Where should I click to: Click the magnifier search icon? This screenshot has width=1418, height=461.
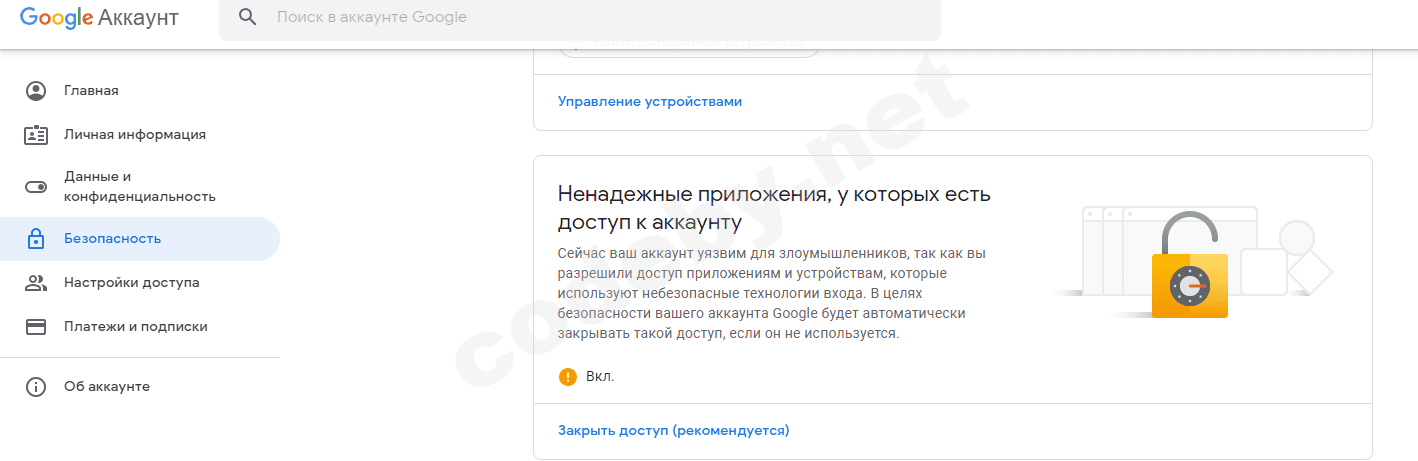pos(247,17)
